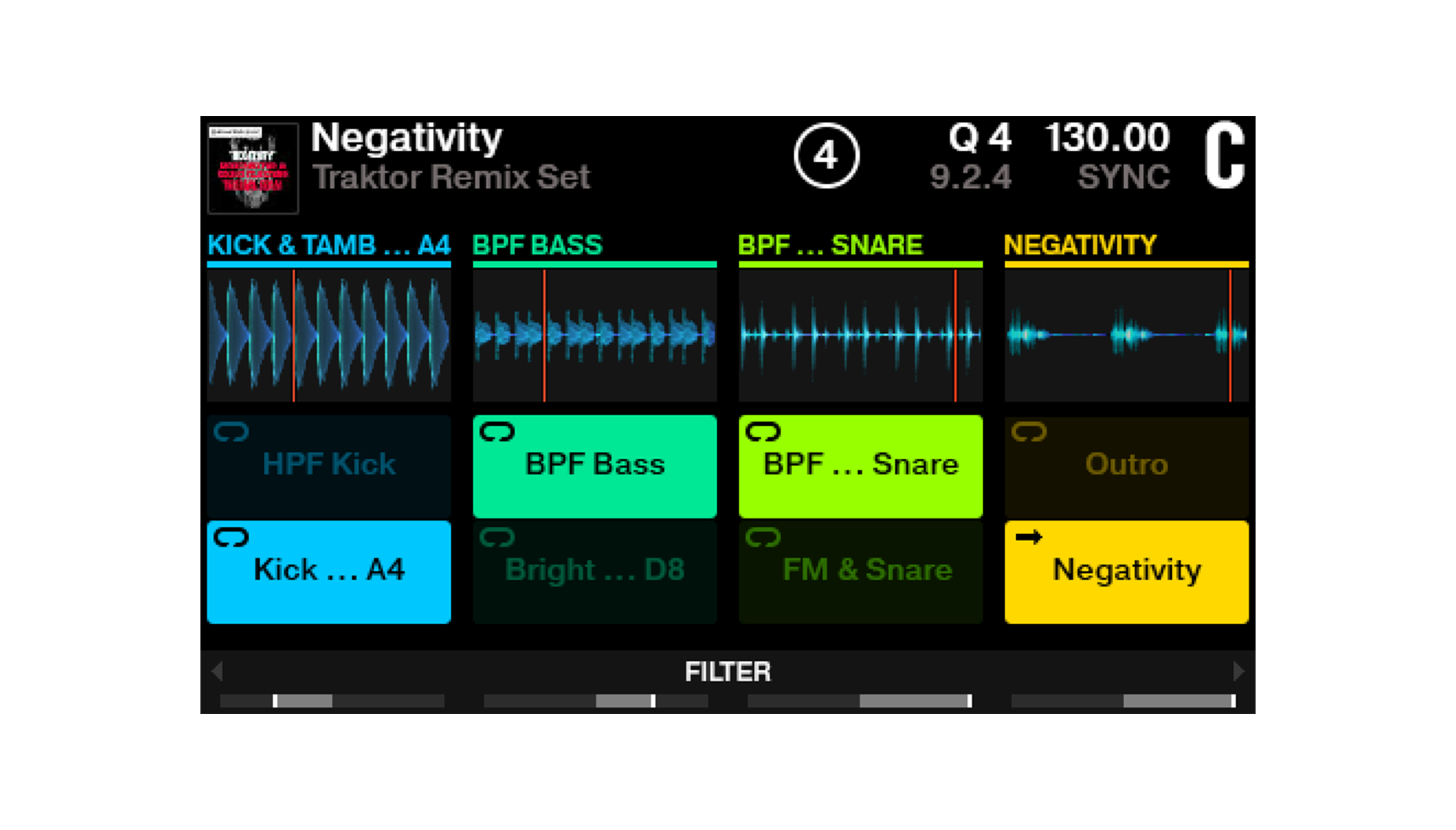Go to previous page with FILTER left arrow
1456x830 pixels.
click(218, 671)
